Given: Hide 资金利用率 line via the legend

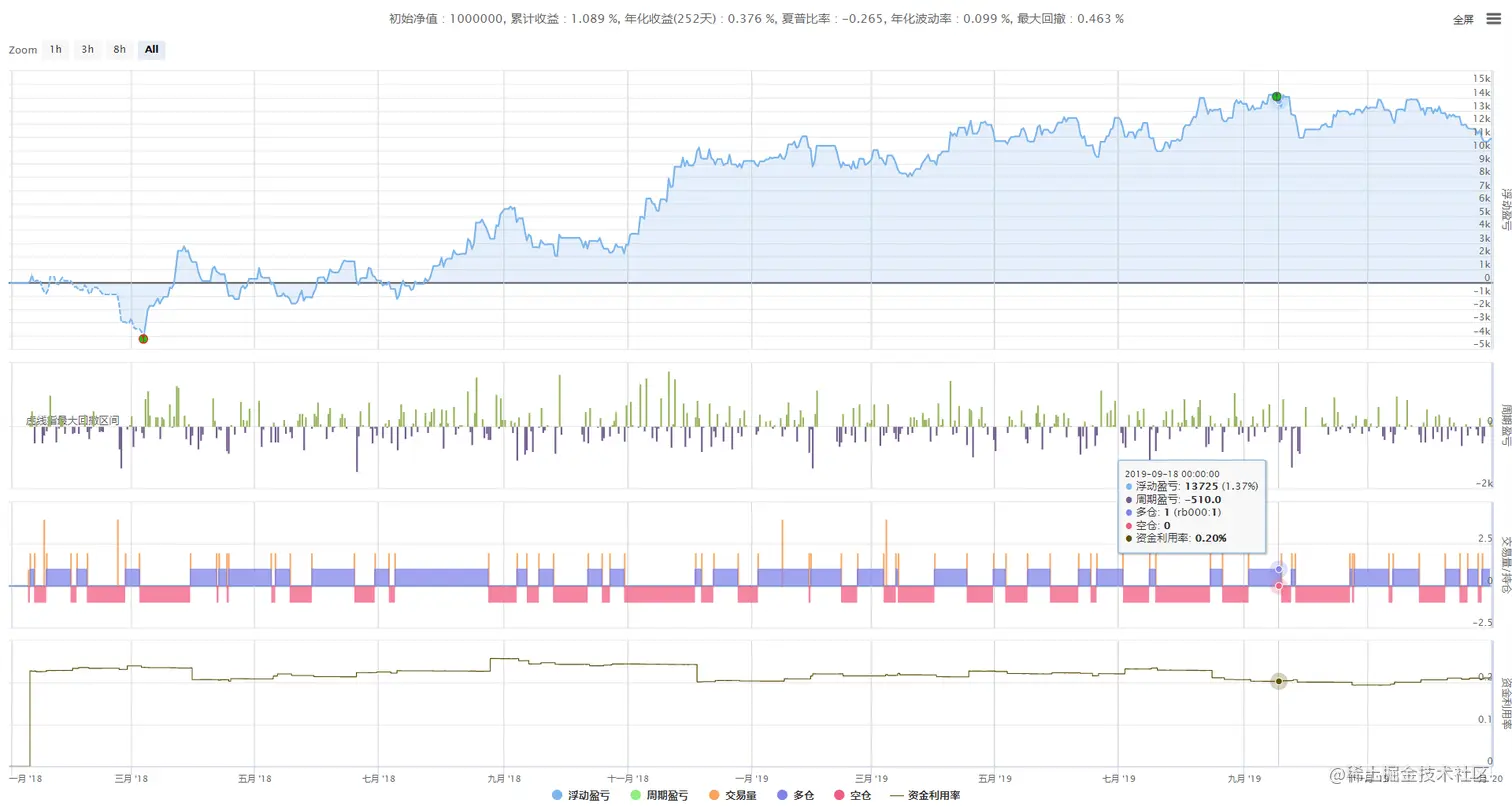Looking at the screenshot, I should (925, 796).
